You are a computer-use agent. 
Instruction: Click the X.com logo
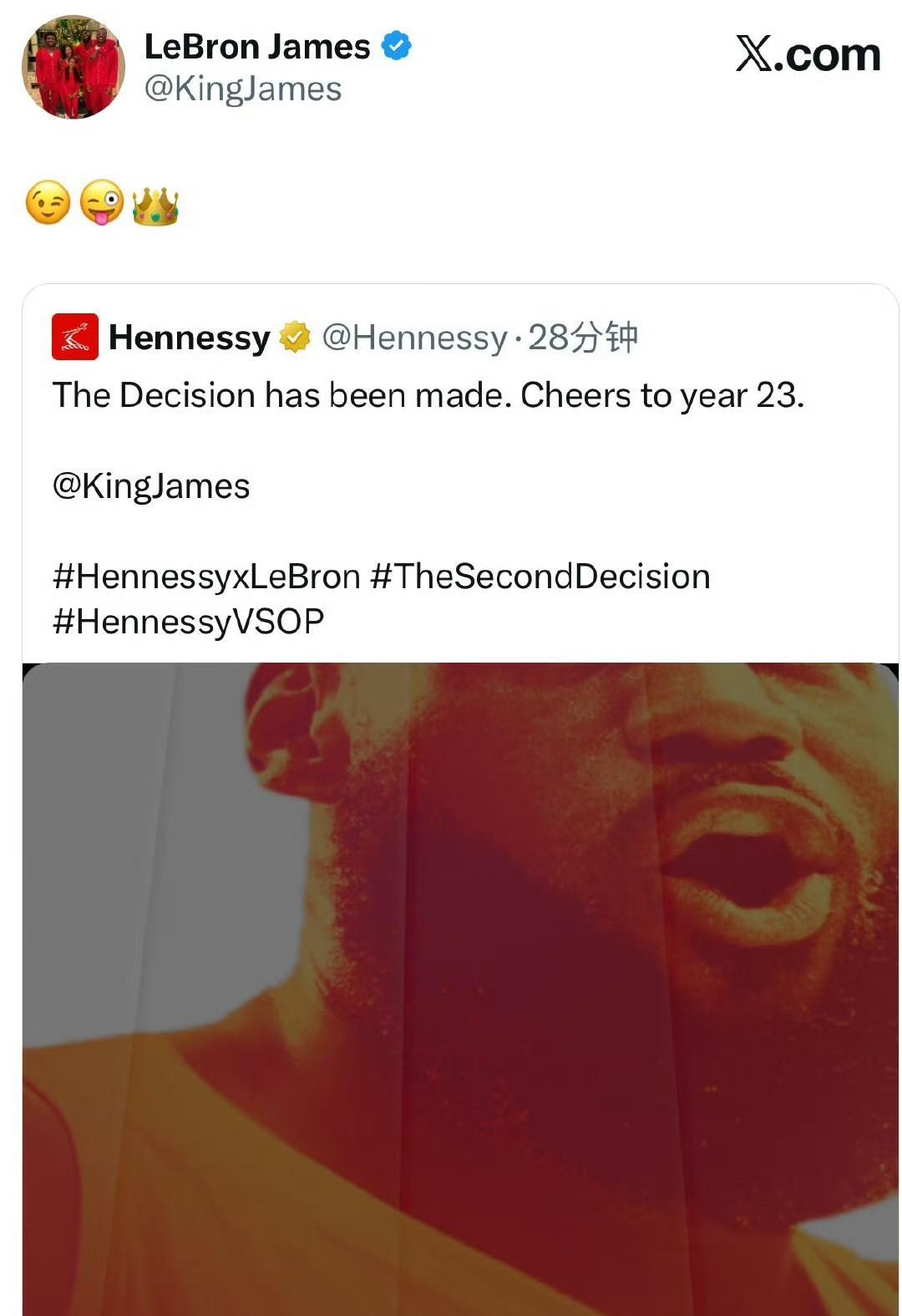(808, 55)
